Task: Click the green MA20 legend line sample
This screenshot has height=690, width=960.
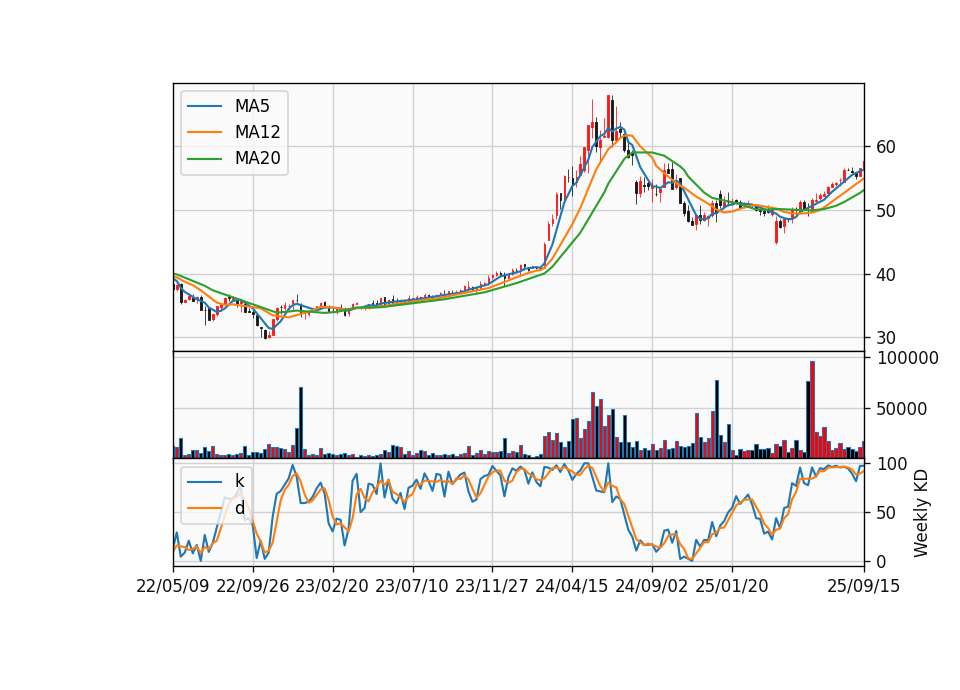Action: pyautogui.click(x=204, y=159)
